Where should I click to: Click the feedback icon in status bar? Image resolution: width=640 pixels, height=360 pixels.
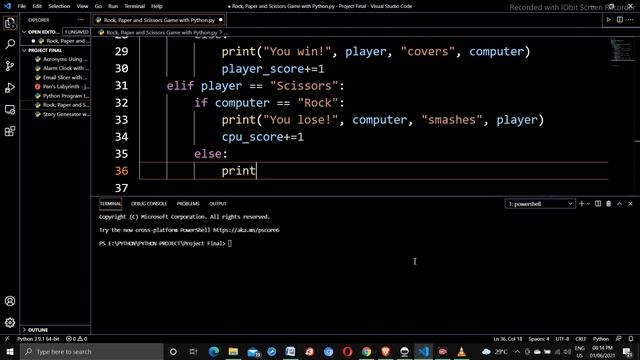619,339
